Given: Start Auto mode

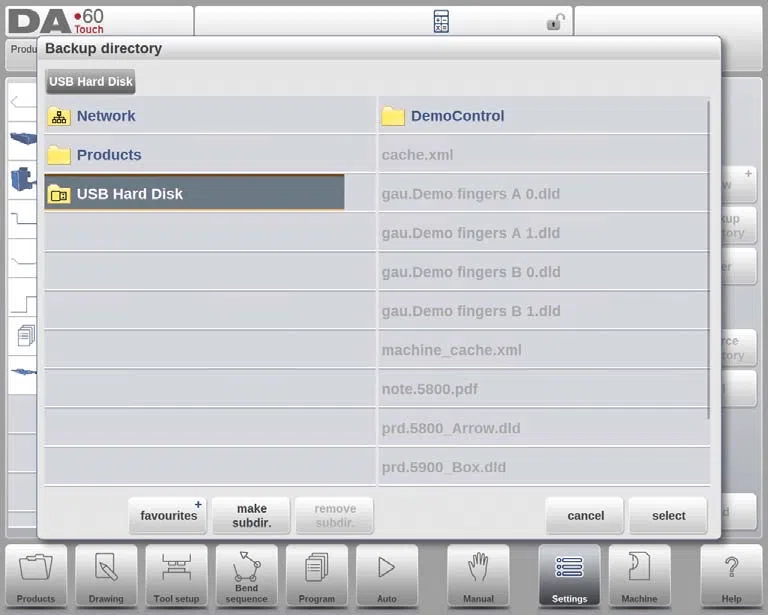Looking at the screenshot, I should (x=387, y=576).
